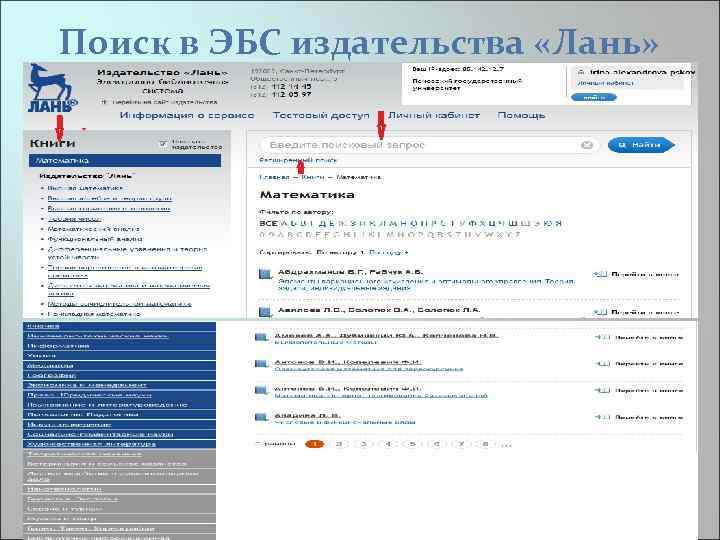Sort the list by По году

[x=388, y=253]
